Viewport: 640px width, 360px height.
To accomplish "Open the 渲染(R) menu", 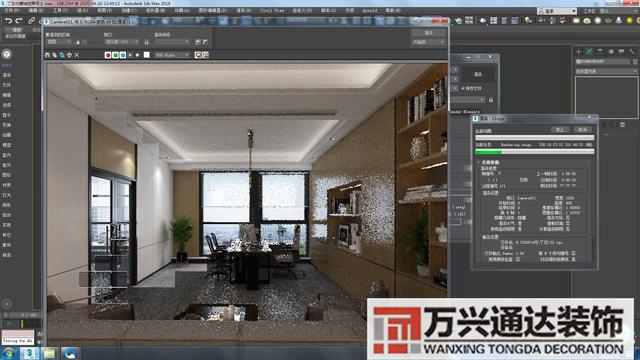I will tap(244, 10).
